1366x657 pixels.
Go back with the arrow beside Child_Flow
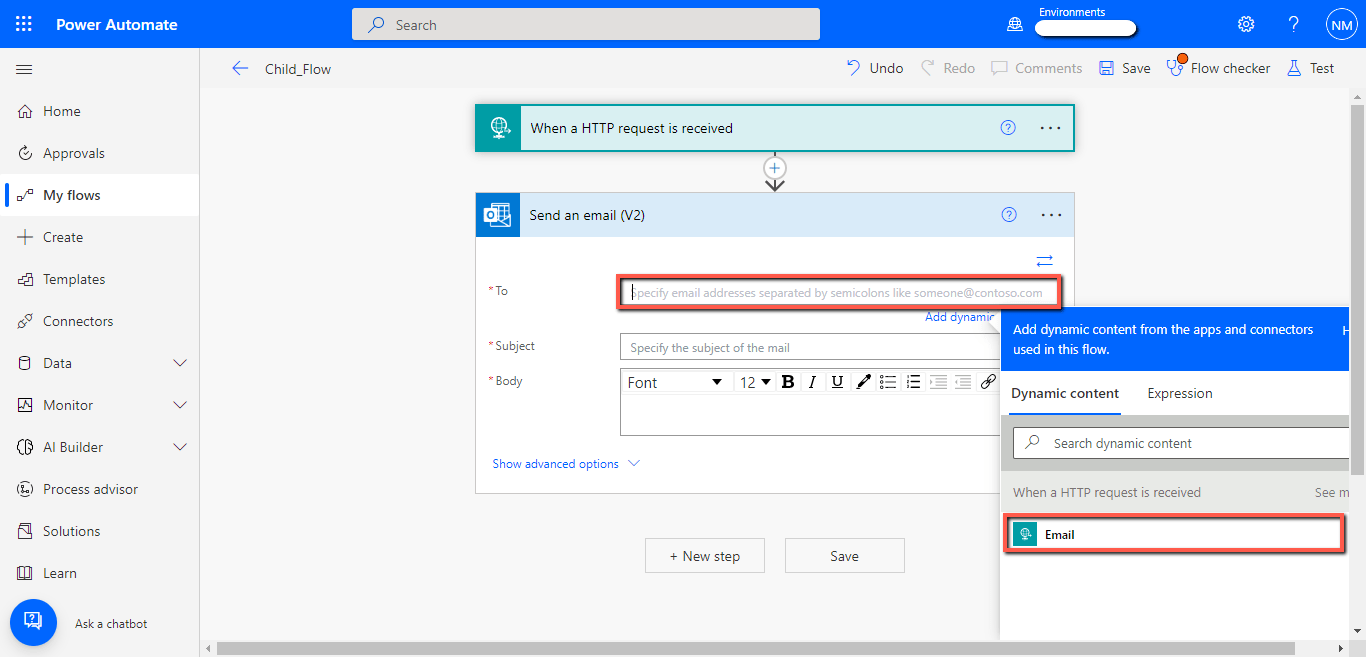[x=240, y=68]
